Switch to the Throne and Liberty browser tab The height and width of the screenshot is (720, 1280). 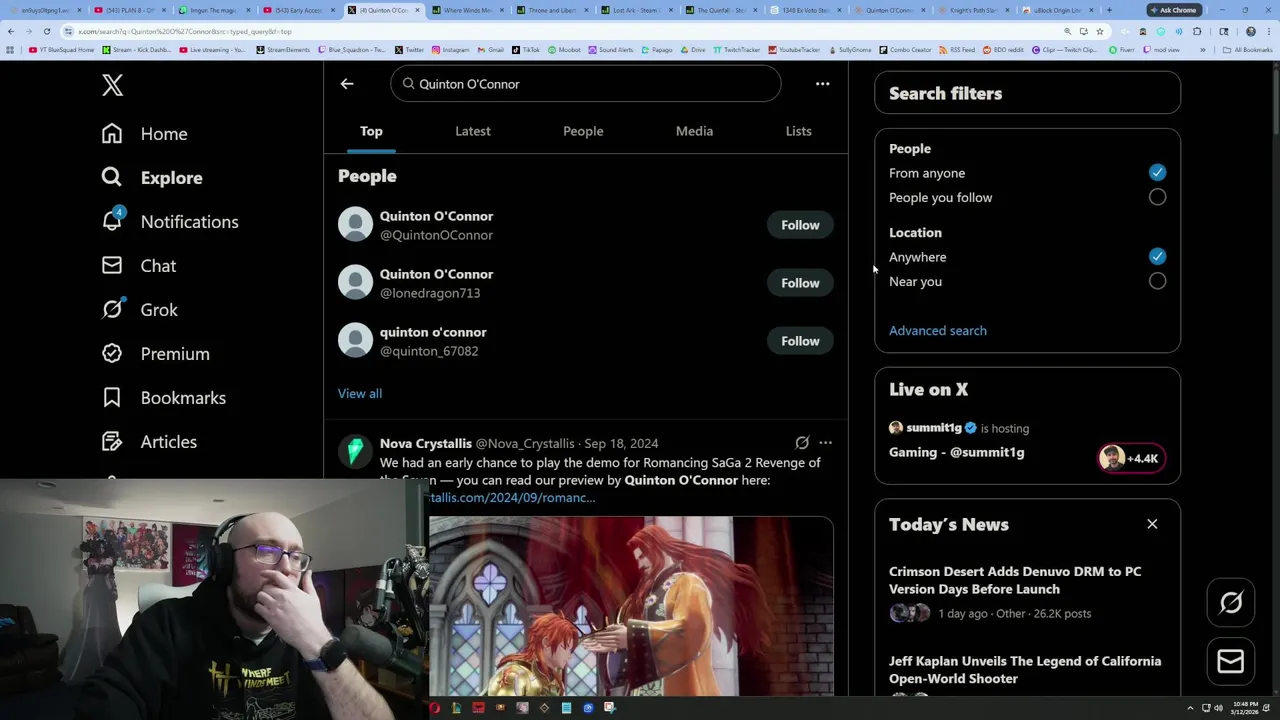552,10
